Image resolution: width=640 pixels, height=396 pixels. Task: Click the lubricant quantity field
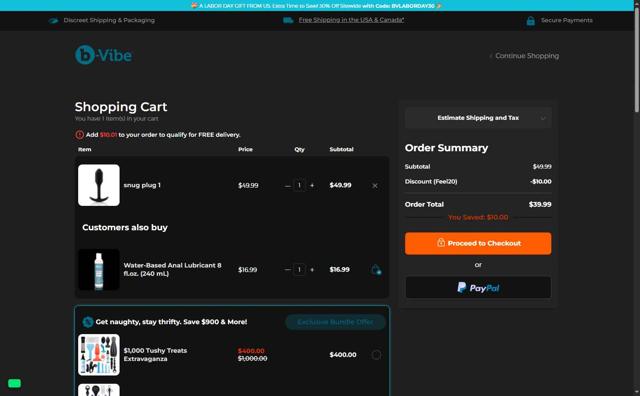click(299, 269)
